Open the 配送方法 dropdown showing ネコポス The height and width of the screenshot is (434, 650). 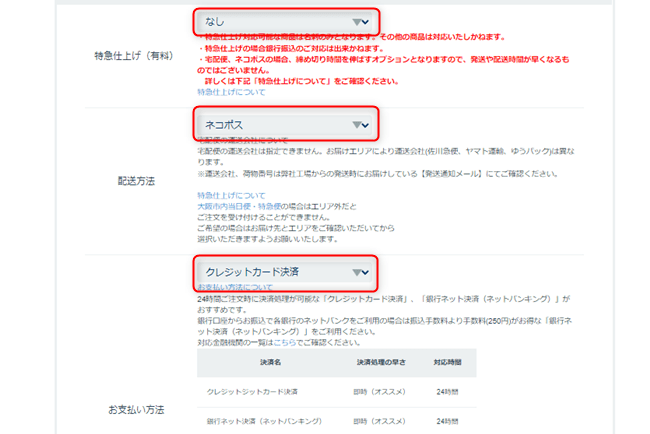[x=286, y=125]
